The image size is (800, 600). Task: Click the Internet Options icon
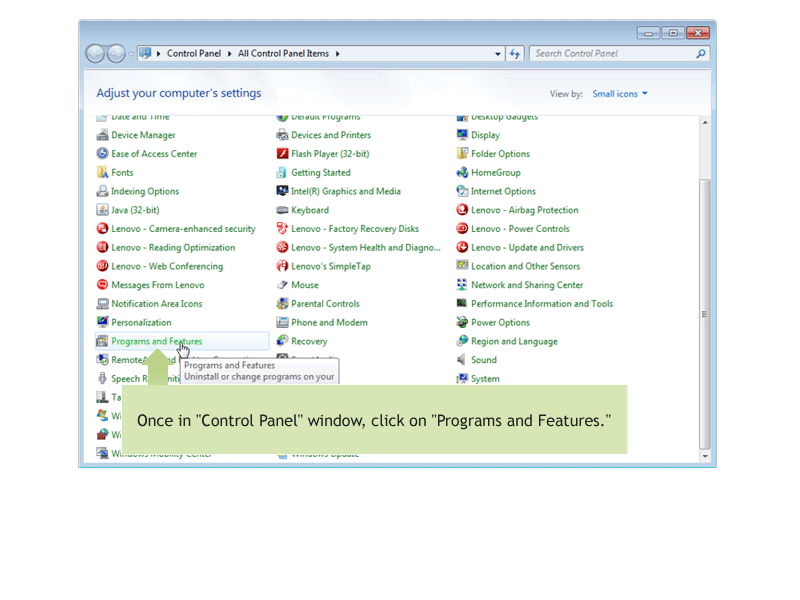point(462,191)
